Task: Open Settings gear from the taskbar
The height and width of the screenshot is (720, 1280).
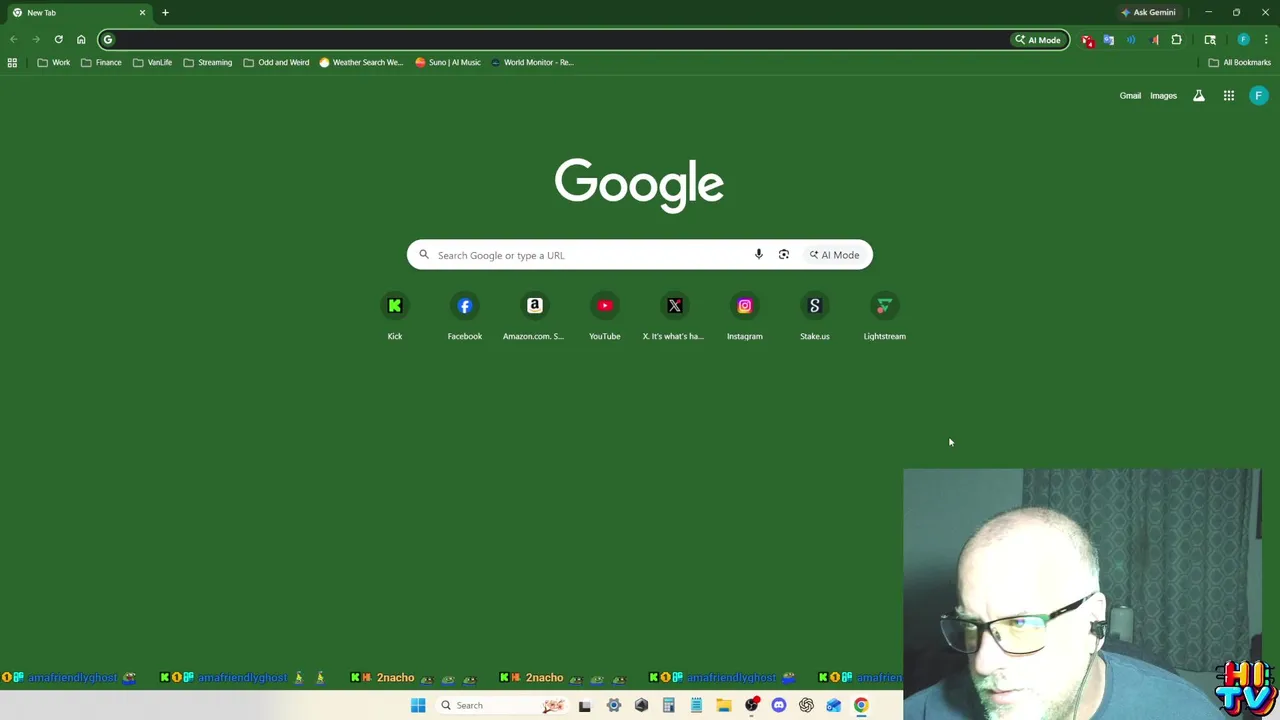Action: pyautogui.click(x=614, y=705)
